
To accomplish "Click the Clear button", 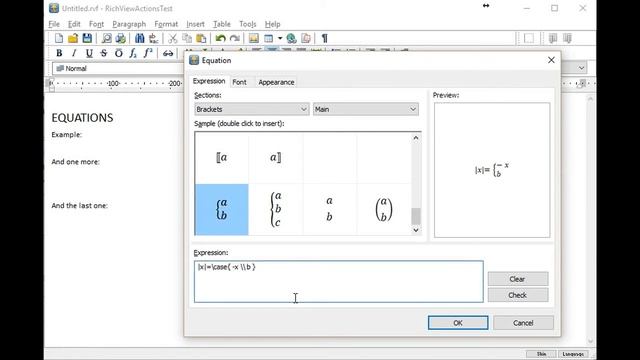I will (x=518, y=279).
